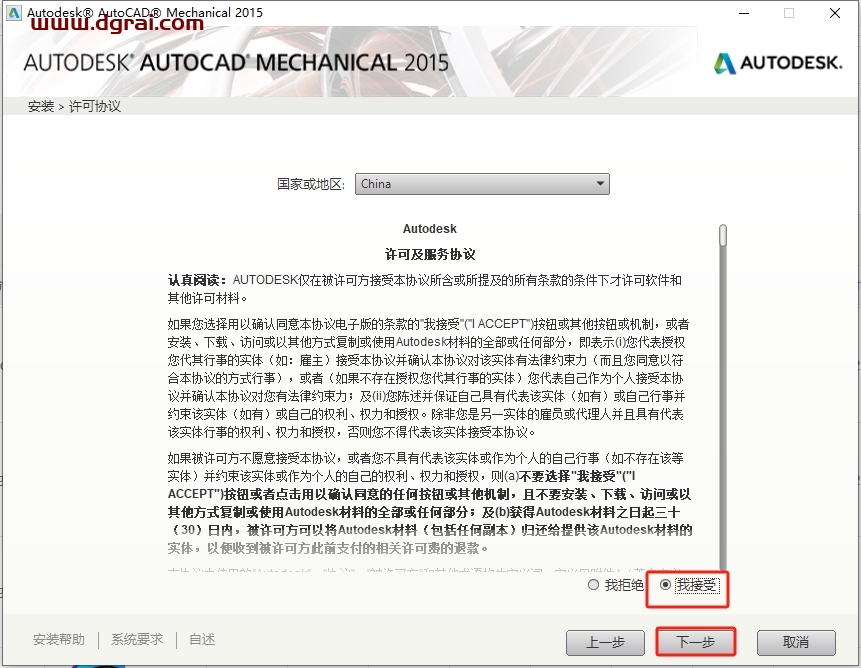Close the installer window
This screenshot has width=861, height=668.
click(835, 13)
